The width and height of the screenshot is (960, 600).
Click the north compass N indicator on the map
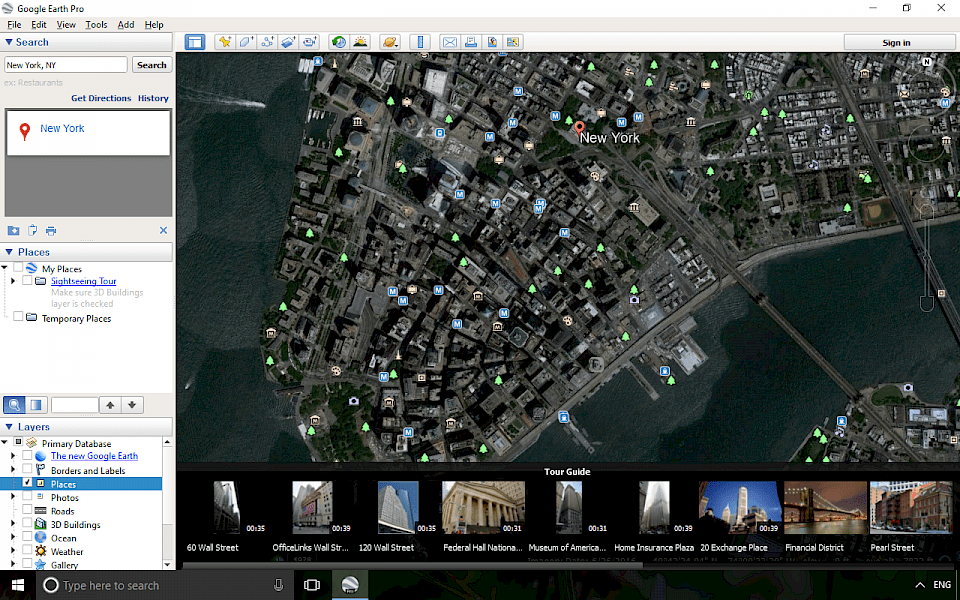[x=927, y=62]
